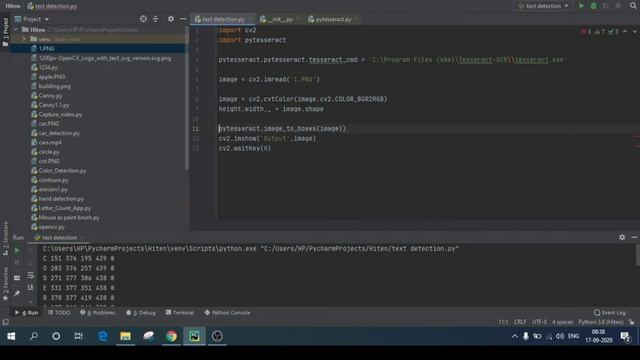Click the Project tree vertical scrollbar
Screen dimensions: 640x360
pyautogui.click(x=187, y=98)
